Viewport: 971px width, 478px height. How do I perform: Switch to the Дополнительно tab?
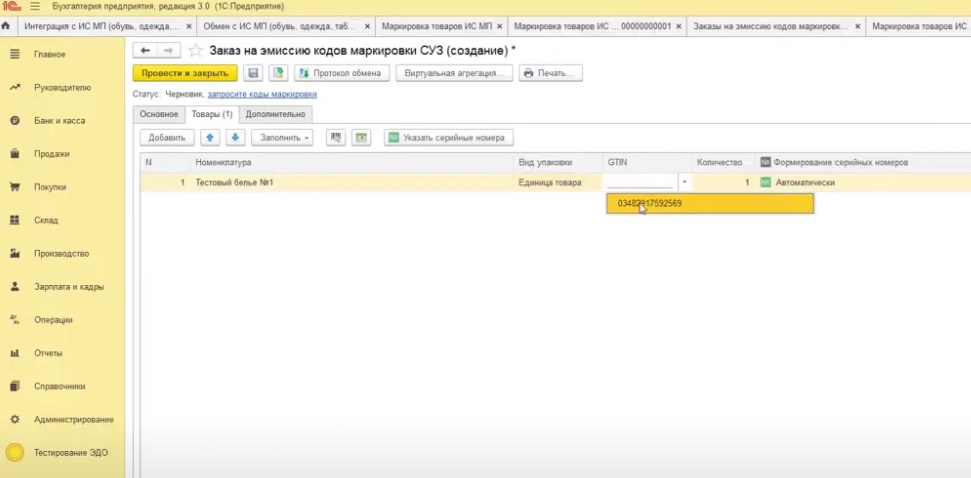(275, 114)
